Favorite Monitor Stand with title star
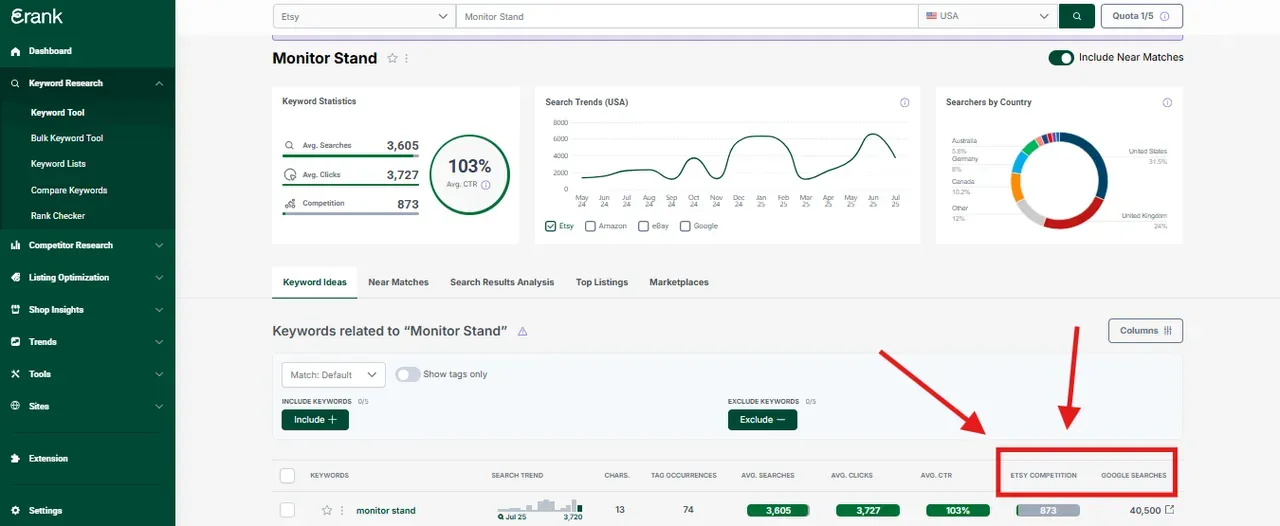Screen dimensions: 1280x526 pyautogui.click(x=392, y=59)
